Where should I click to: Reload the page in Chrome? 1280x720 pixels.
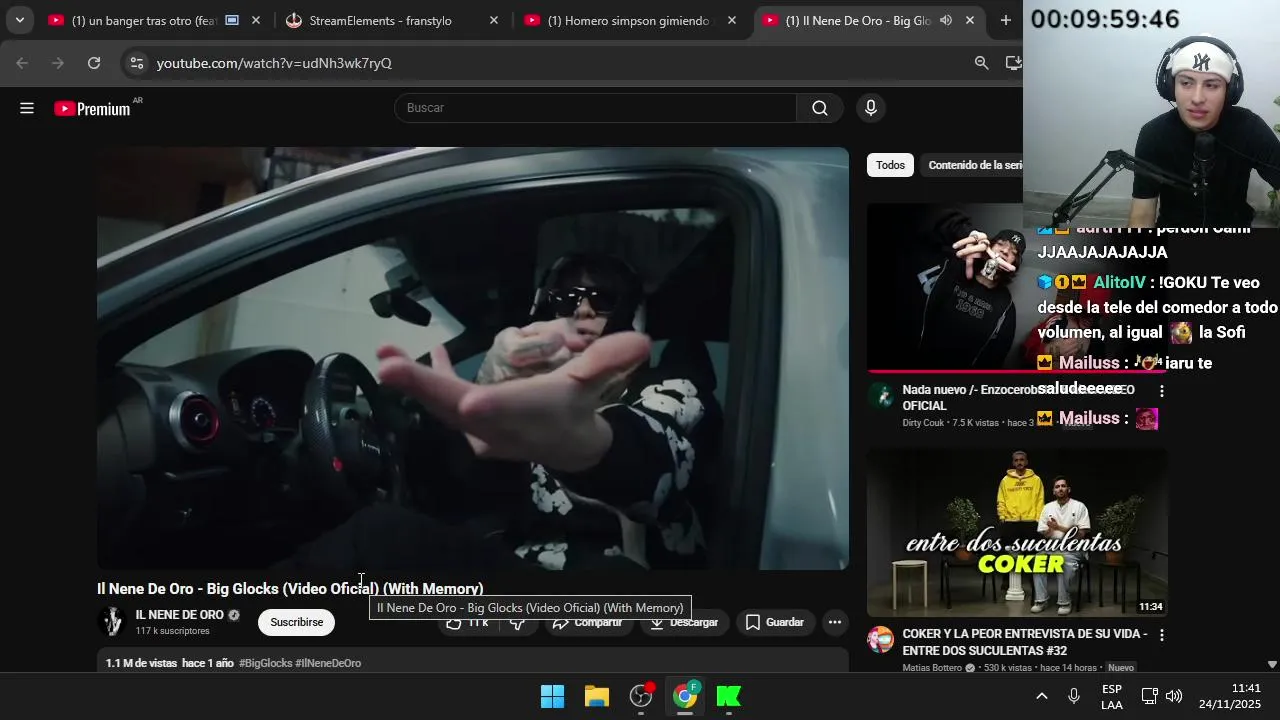click(x=94, y=63)
